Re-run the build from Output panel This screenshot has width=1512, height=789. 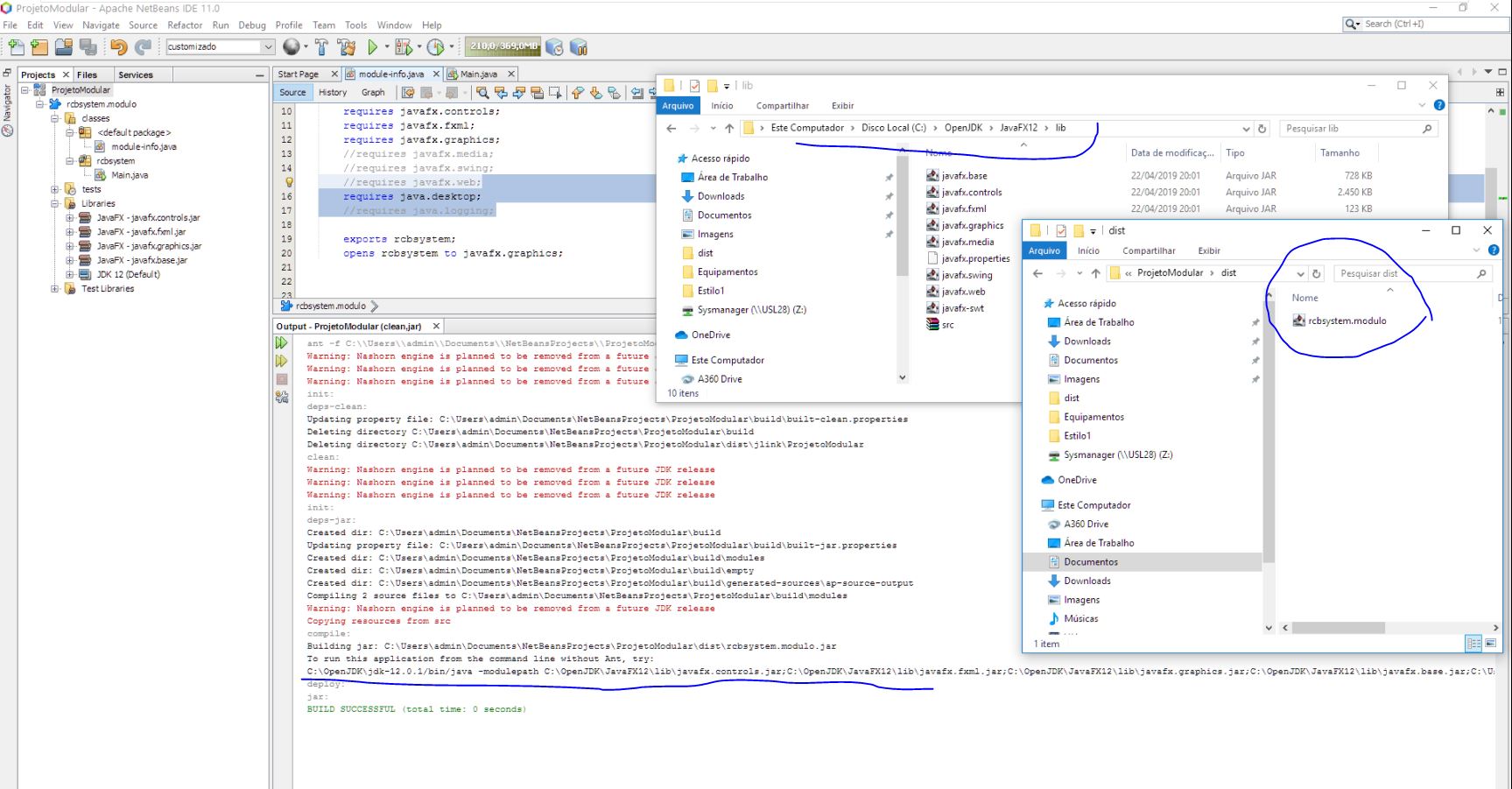pyautogui.click(x=282, y=343)
